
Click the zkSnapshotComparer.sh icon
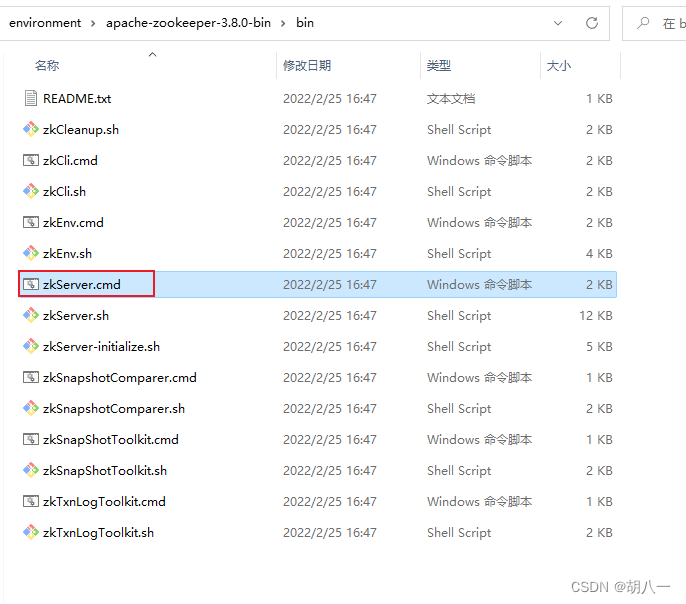tap(31, 408)
